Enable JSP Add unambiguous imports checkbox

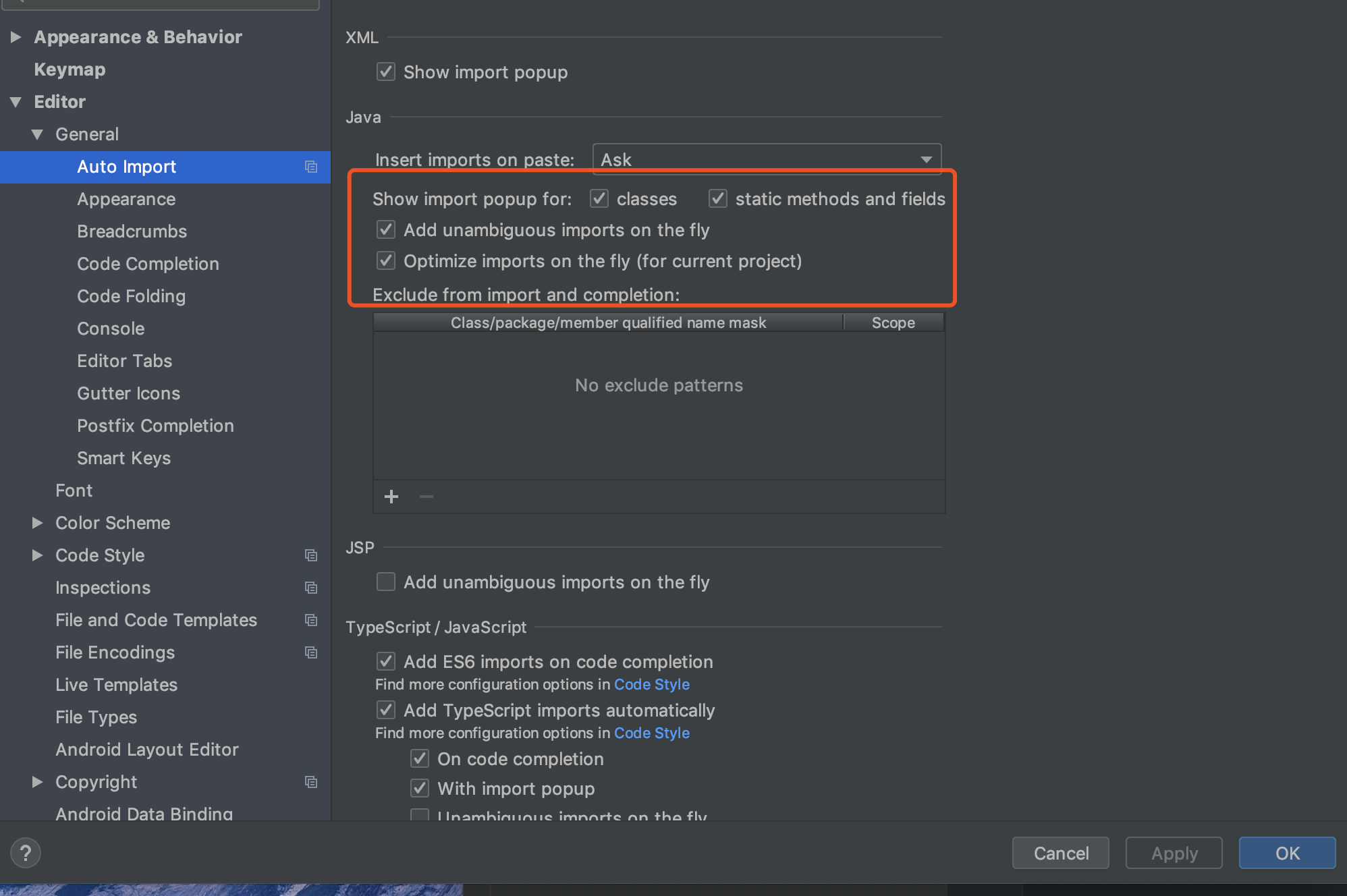tap(386, 582)
